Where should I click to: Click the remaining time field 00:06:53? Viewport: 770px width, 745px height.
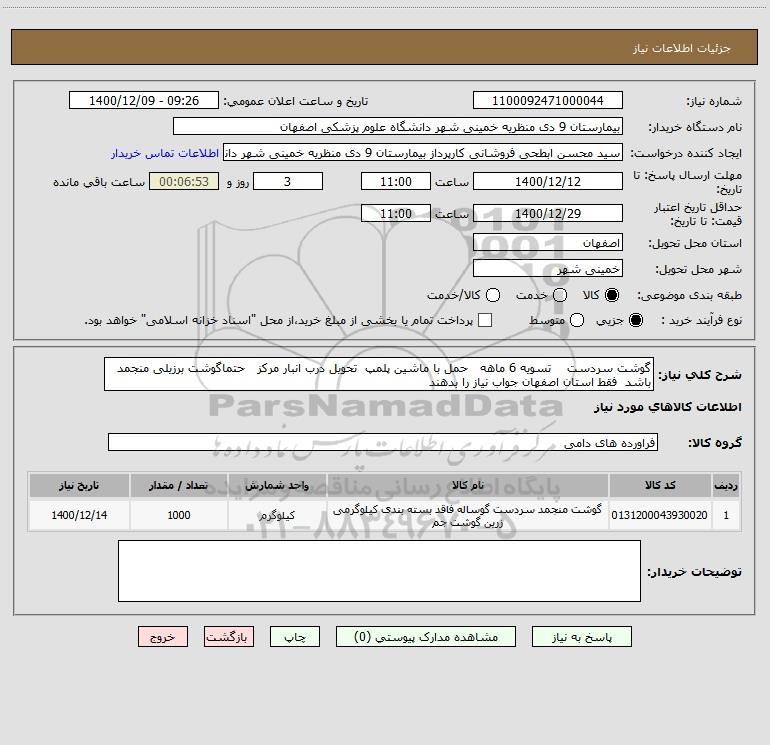click(184, 181)
